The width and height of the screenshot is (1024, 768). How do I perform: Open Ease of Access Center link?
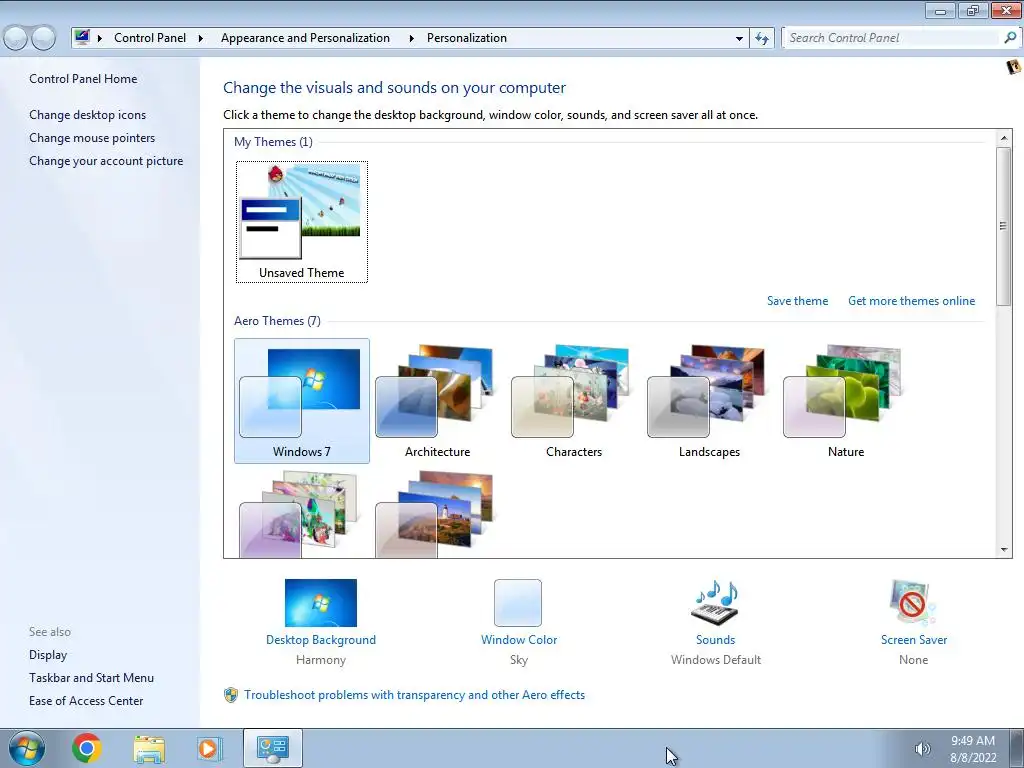[x=86, y=701]
